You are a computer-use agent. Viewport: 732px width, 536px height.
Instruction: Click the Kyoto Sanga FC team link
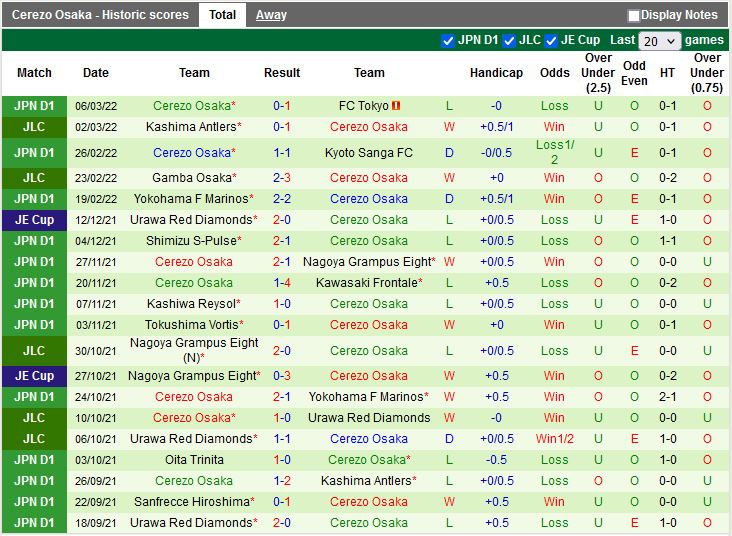369,153
